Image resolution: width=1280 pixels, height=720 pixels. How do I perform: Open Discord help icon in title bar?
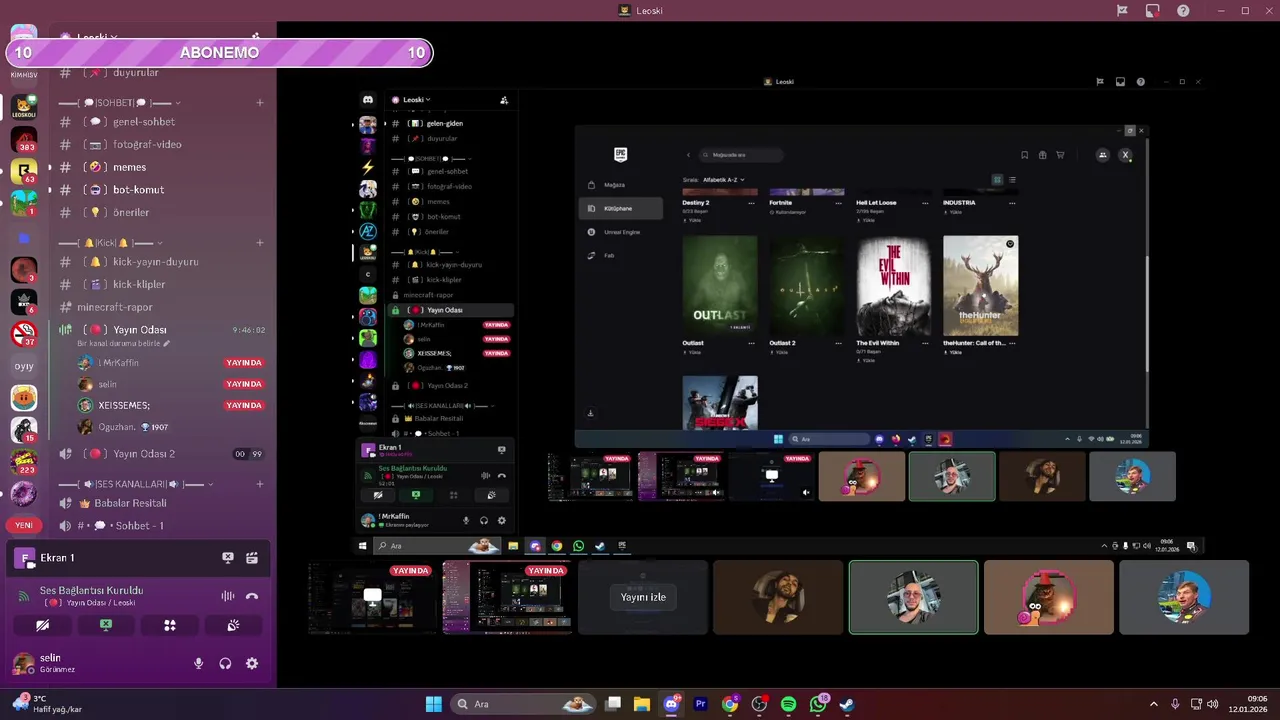(x=1183, y=11)
